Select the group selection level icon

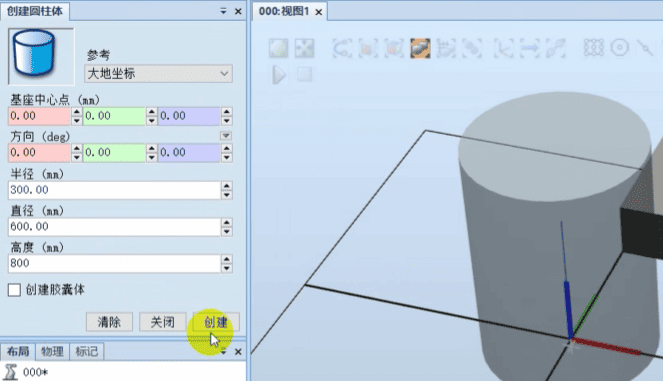click(472, 48)
